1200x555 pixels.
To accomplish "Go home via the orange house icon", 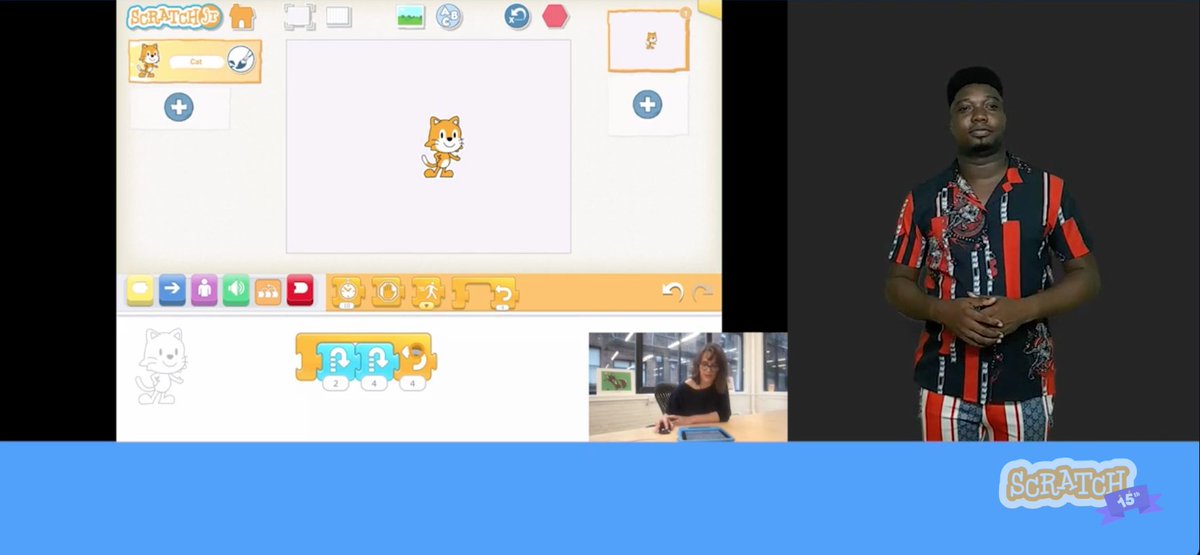I will tap(242, 16).
